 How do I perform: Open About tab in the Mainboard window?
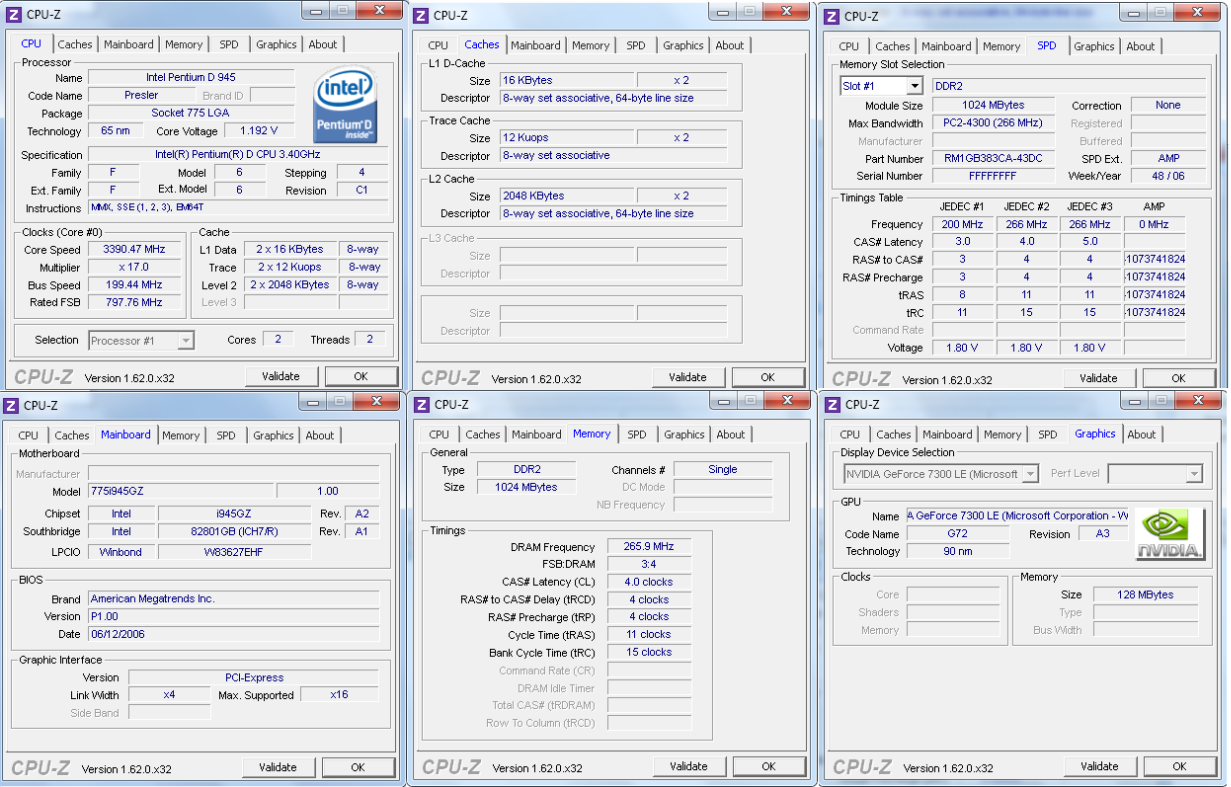pos(320,435)
